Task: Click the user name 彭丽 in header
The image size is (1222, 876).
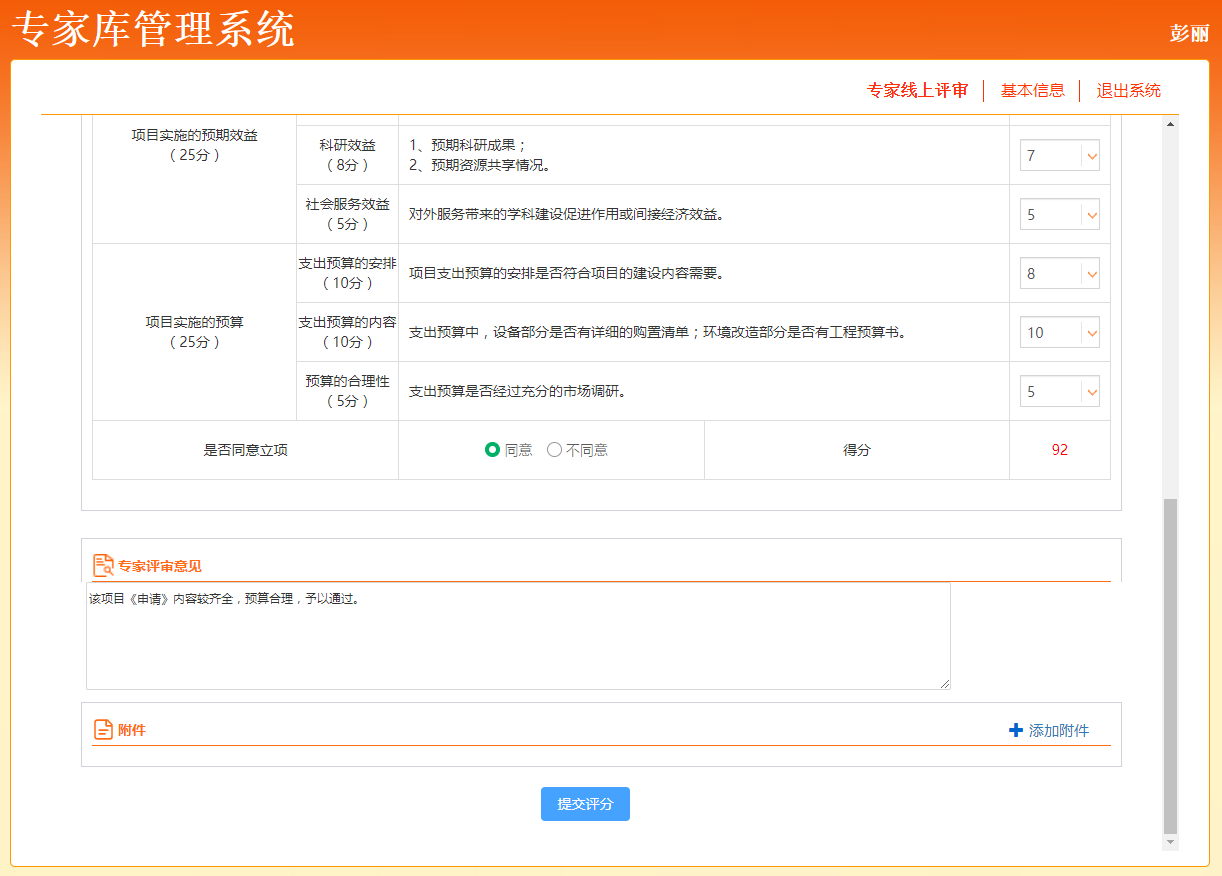Action: (x=1189, y=34)
